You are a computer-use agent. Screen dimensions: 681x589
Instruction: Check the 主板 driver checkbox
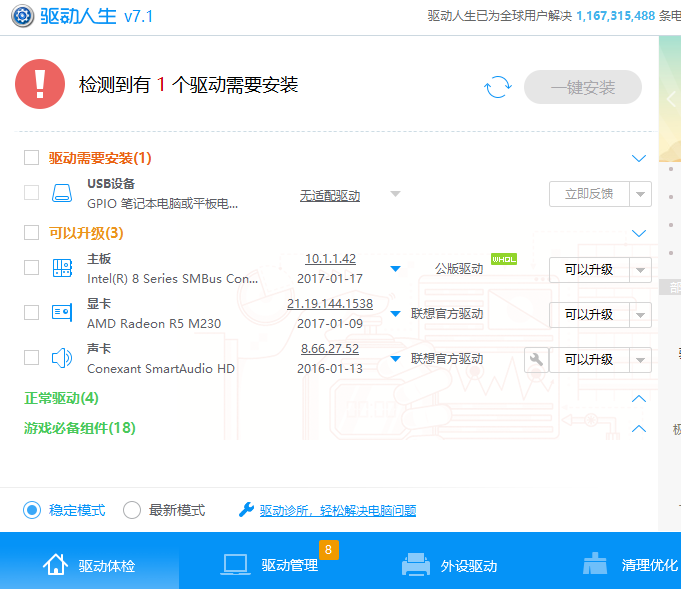pos(31,268)
